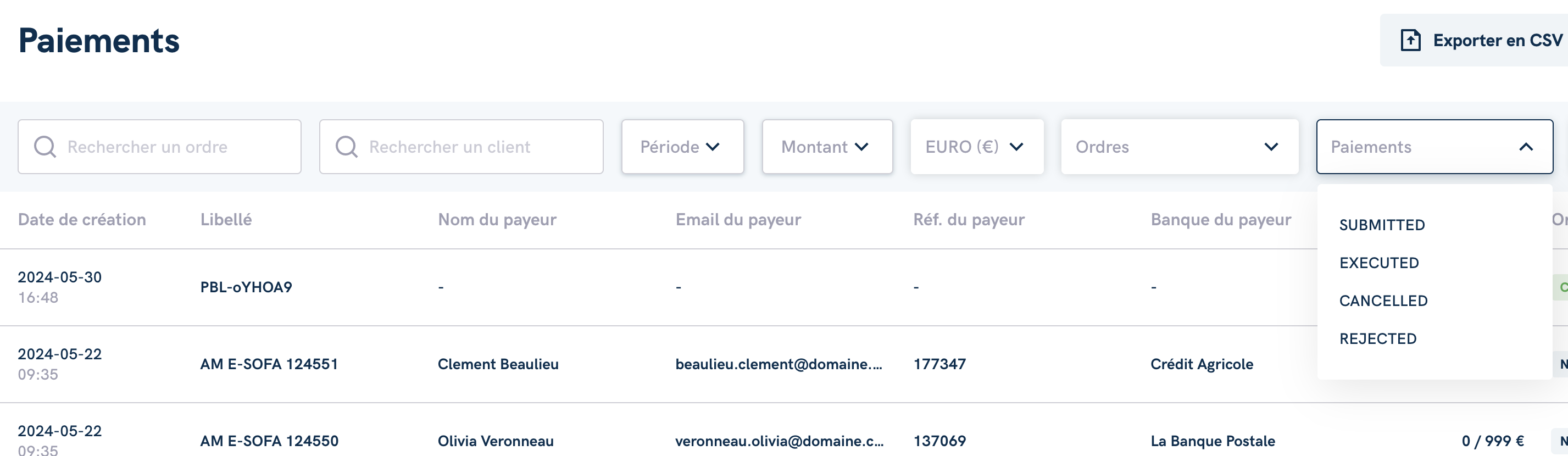
Task: Expand the Ordres status dropdown
Action: coord(1180,147)
